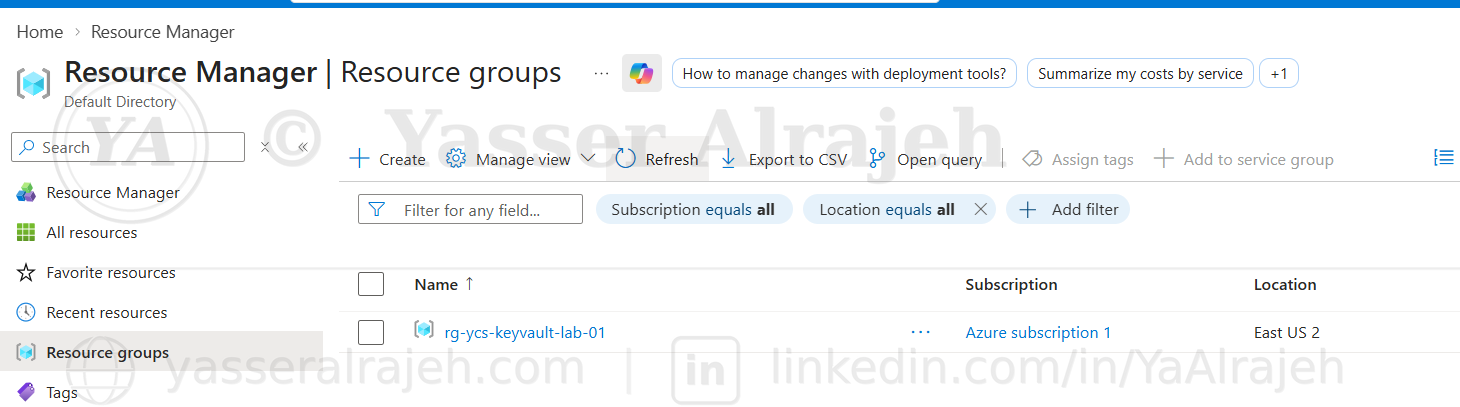Go to Resource Manager breadcrumb
The width and height of the screenshot is (1460, 407).
pyautogui.click(x=163, y=32)
